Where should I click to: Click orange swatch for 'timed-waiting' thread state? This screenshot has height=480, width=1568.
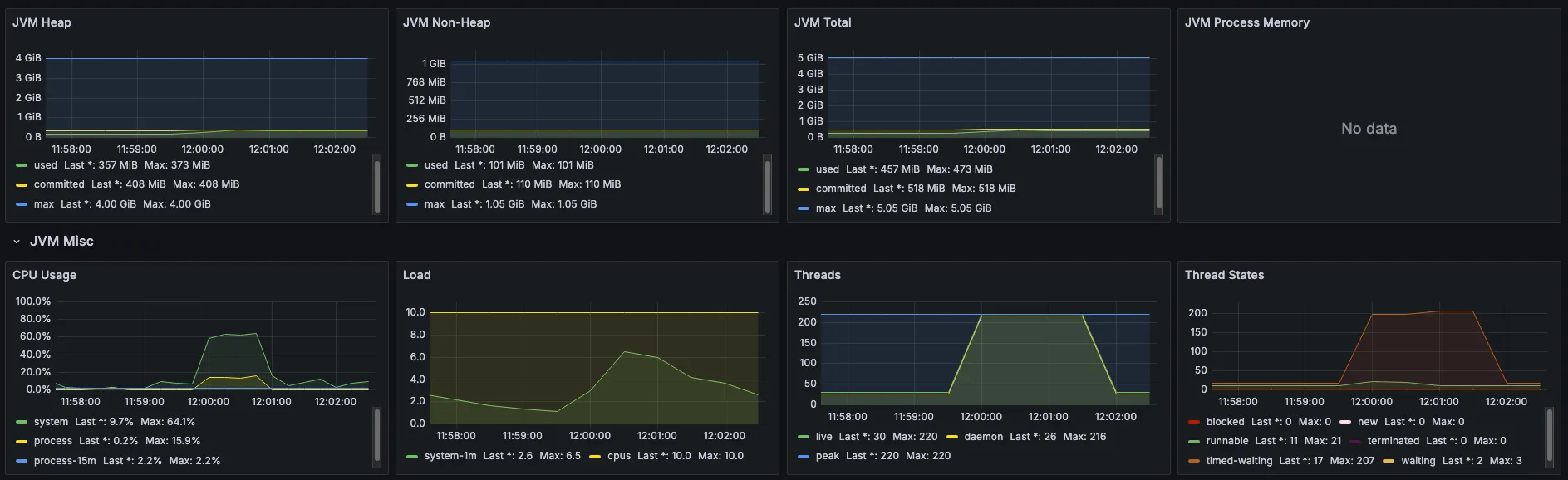pyautogui.click(x=1194, y=461)
